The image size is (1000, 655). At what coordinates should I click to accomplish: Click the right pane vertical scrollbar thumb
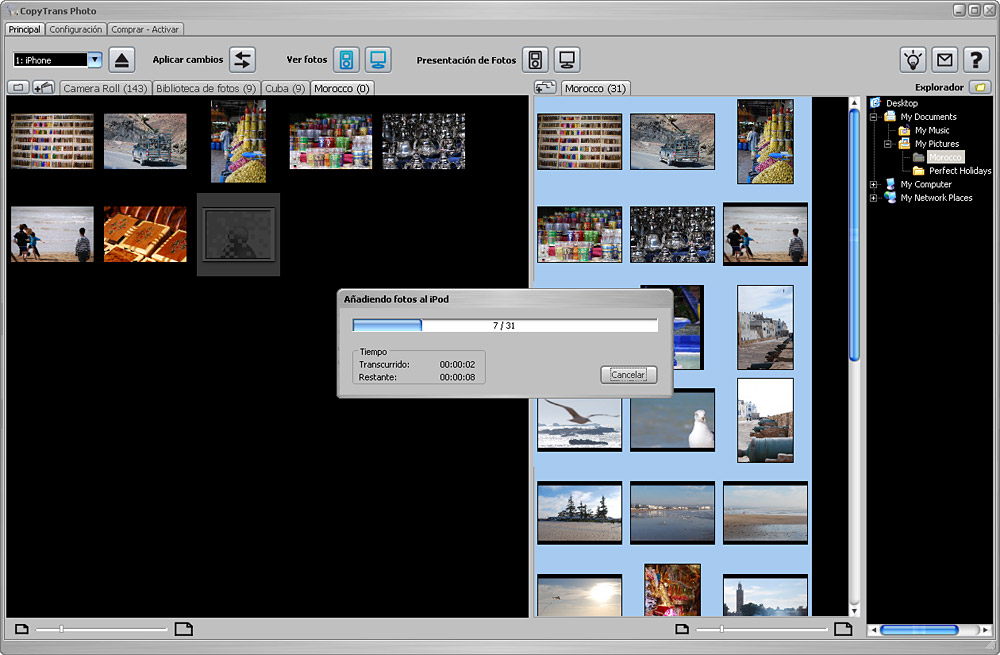click(x=855, y=235)
